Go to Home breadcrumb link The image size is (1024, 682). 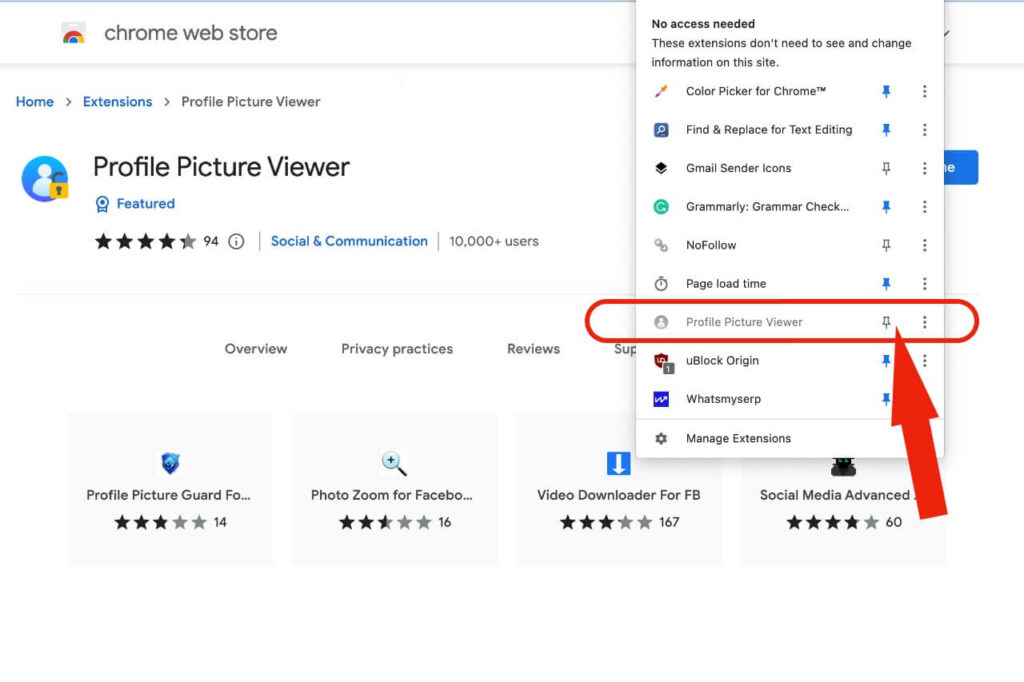click(x=35, y=102)
